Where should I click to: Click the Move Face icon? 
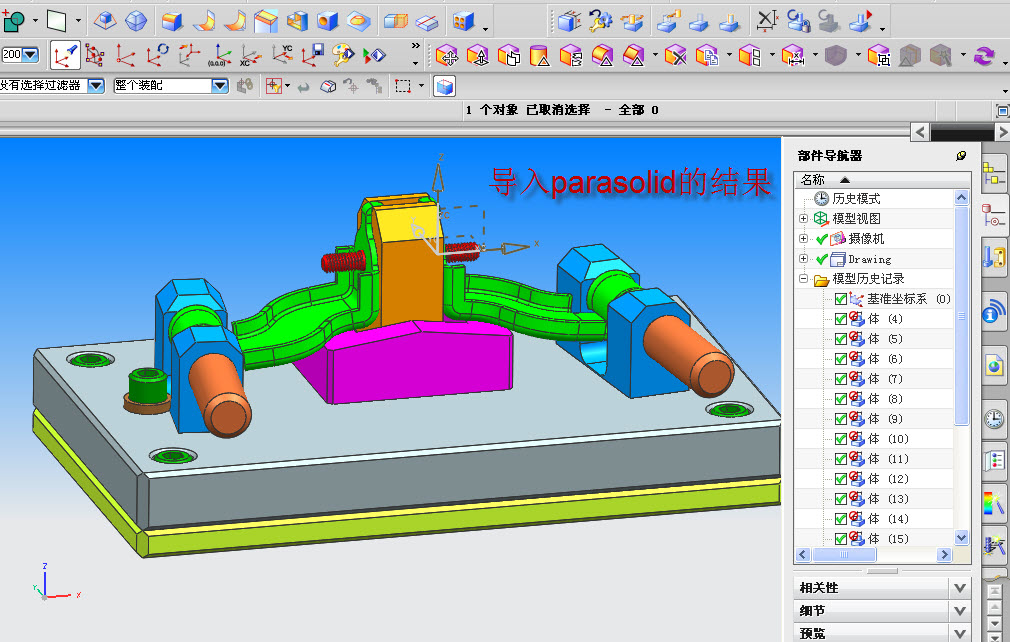[x=446, y=56]
